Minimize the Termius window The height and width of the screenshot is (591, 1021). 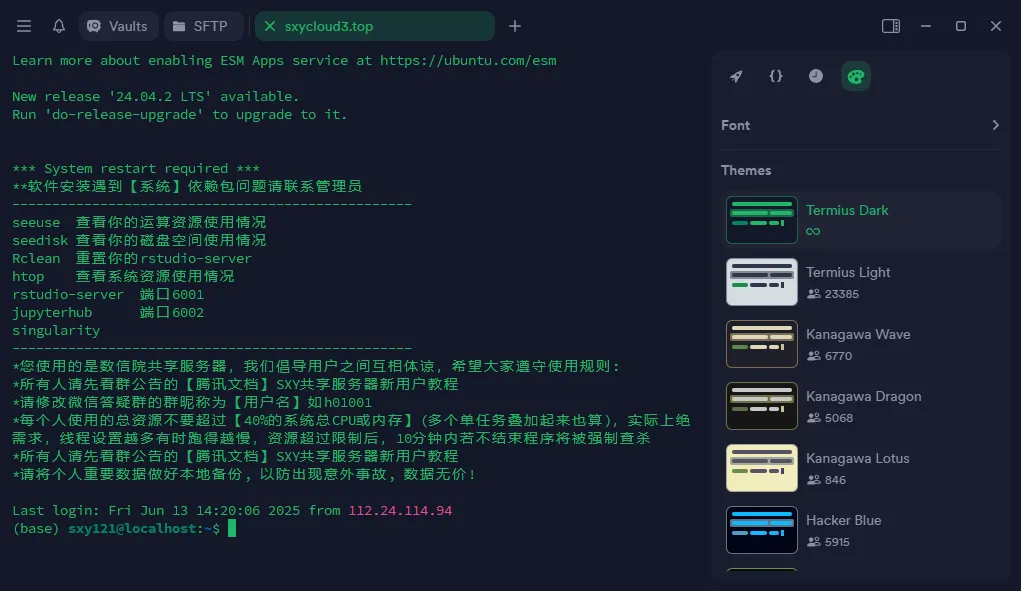click(x=925, y=26)
